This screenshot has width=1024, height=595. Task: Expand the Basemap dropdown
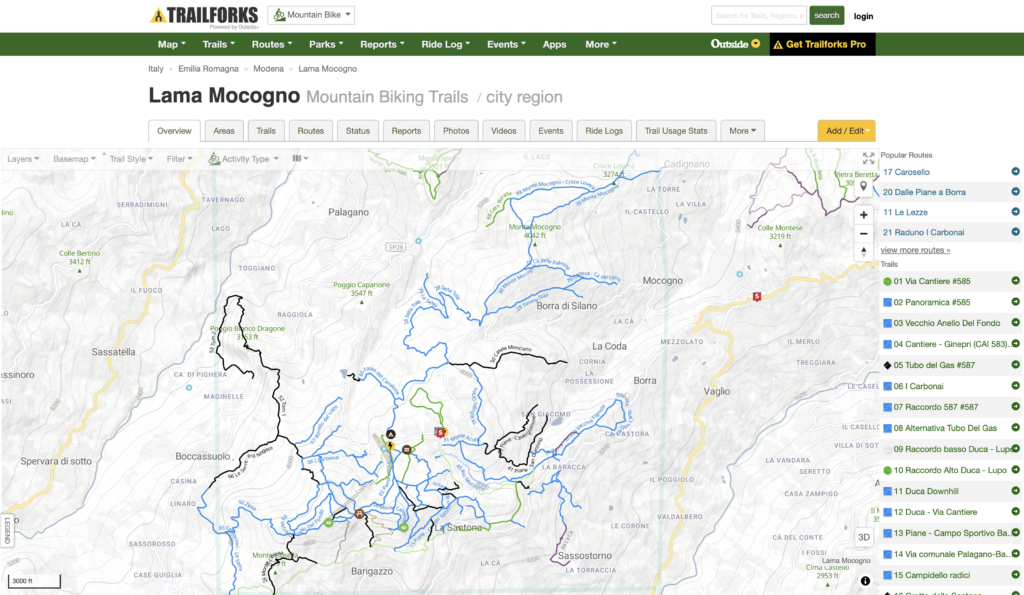[x=74, y=159]
